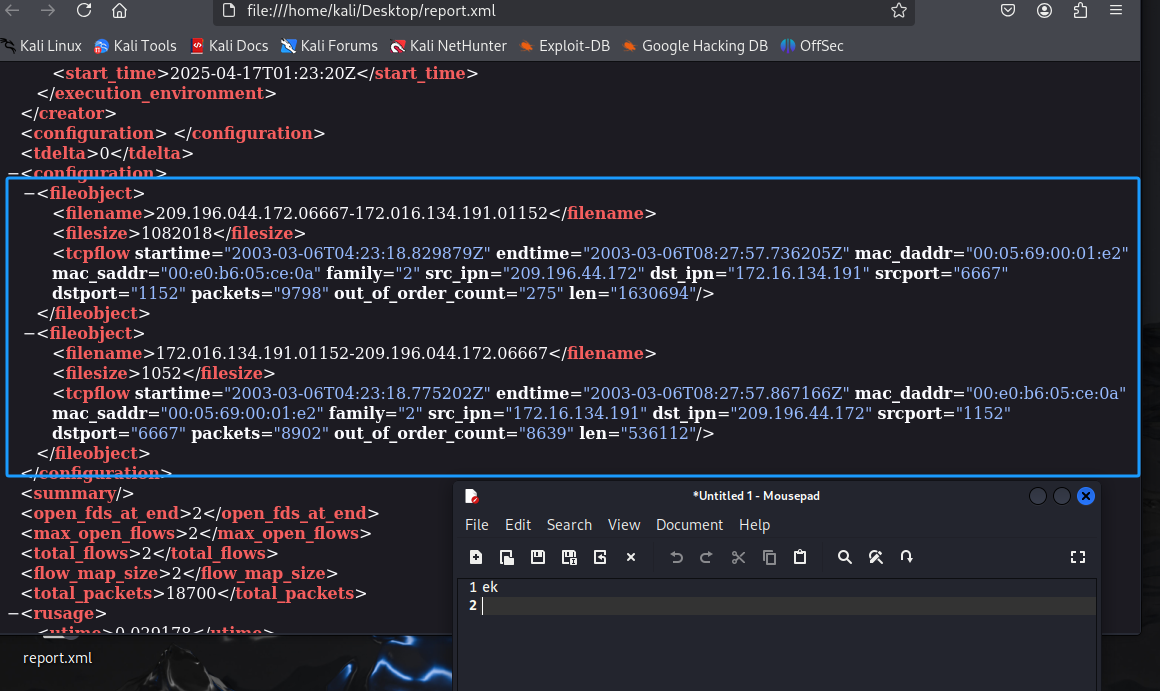Click Mousepad's open/new-window document icon

(507, 557)
